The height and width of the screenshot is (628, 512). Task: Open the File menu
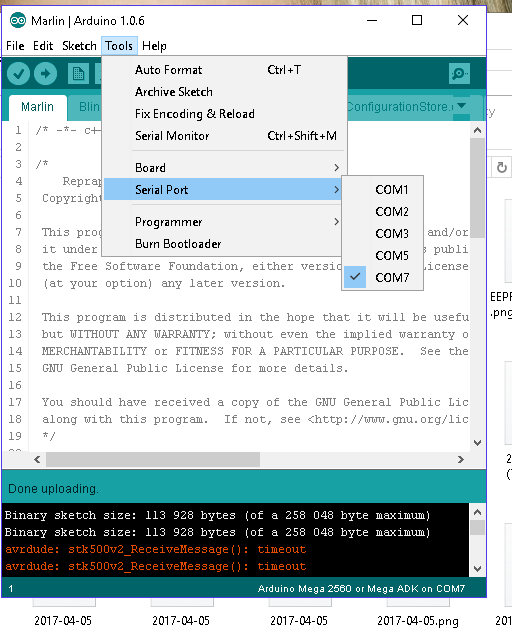[15, 46]
